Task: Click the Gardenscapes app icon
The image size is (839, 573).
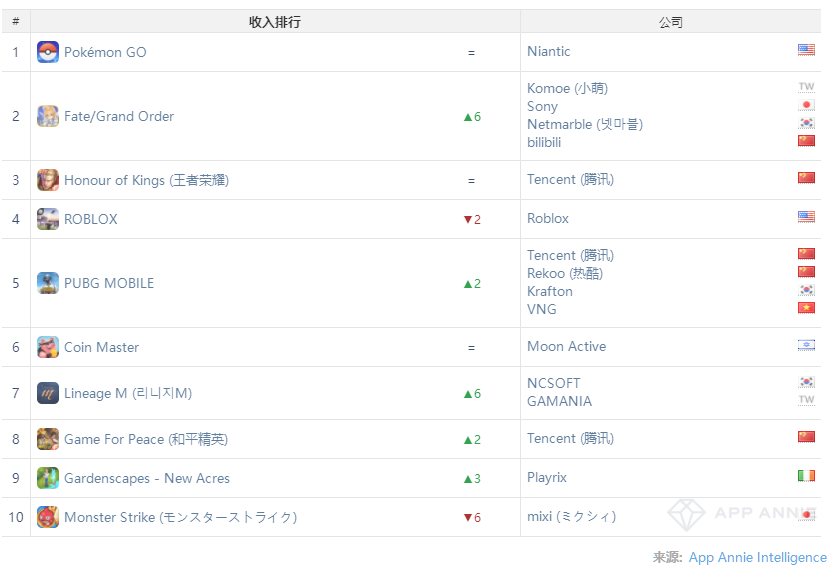Action: [48, 478]
